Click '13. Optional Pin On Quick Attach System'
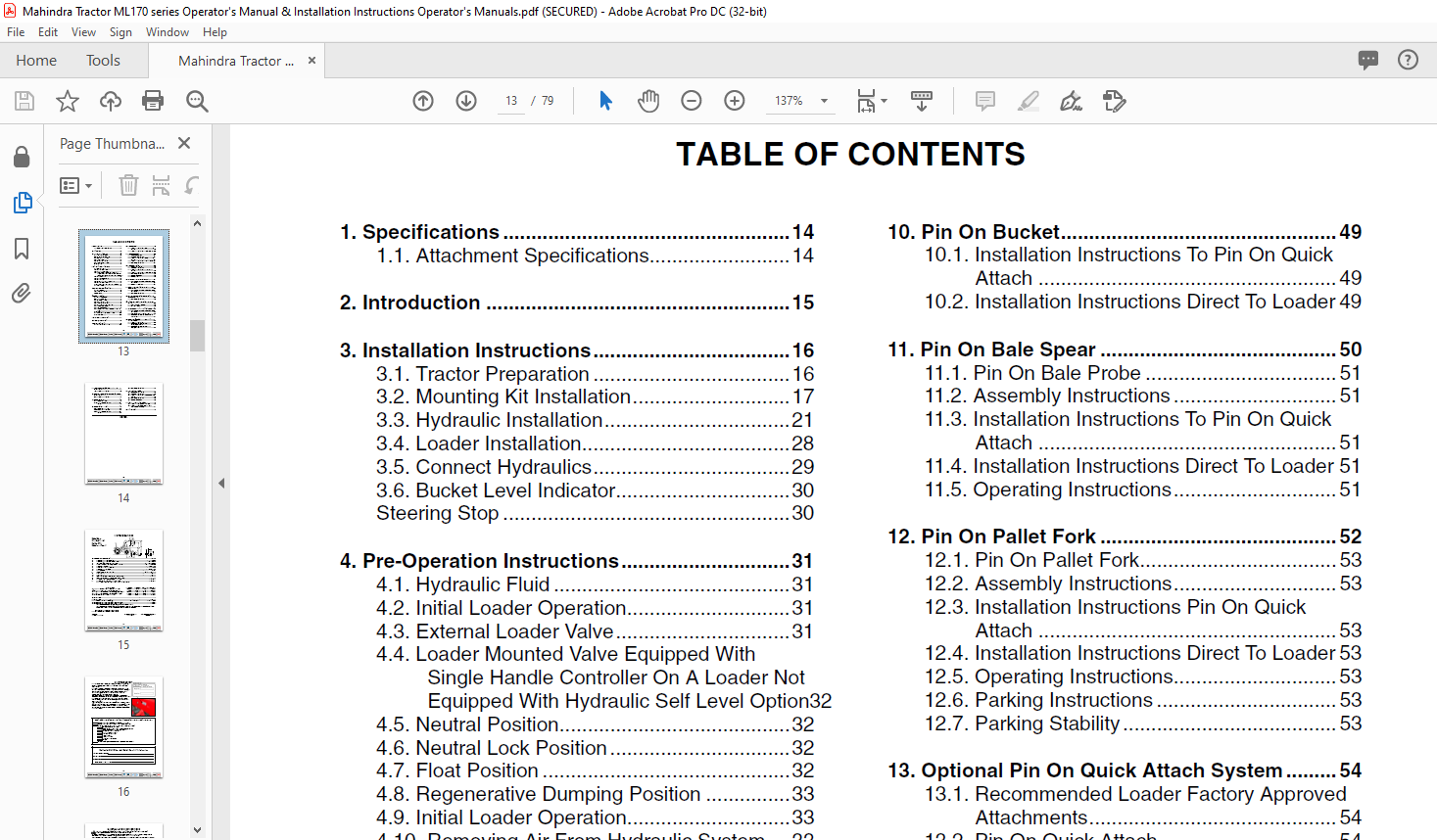Image resolution: width=1437 pixels, height=840 pixels. 1125,770
